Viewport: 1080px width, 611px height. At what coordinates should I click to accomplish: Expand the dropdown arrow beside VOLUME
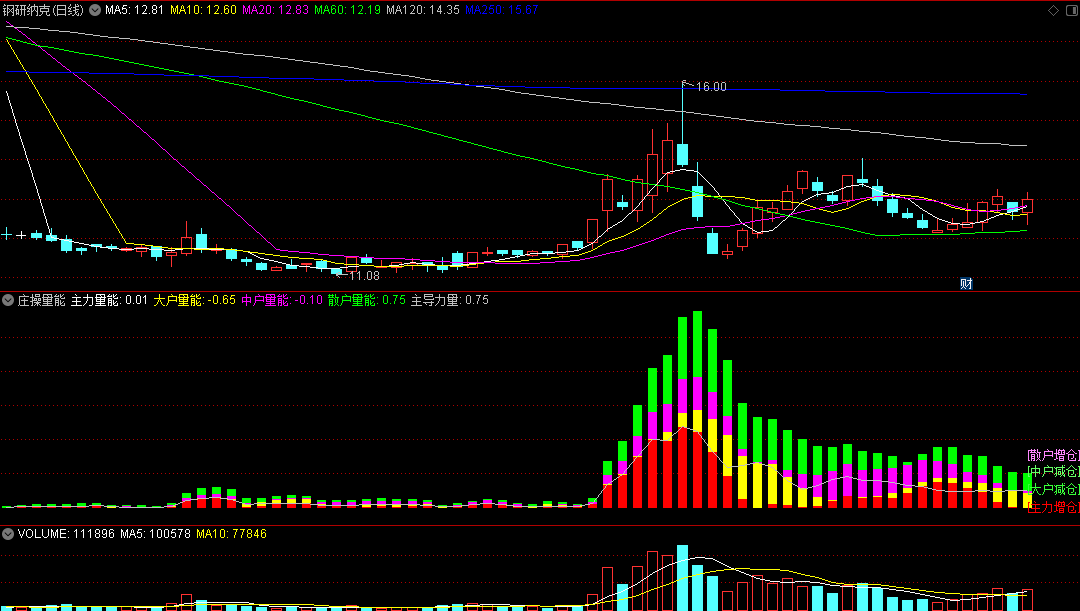[8, 534]
